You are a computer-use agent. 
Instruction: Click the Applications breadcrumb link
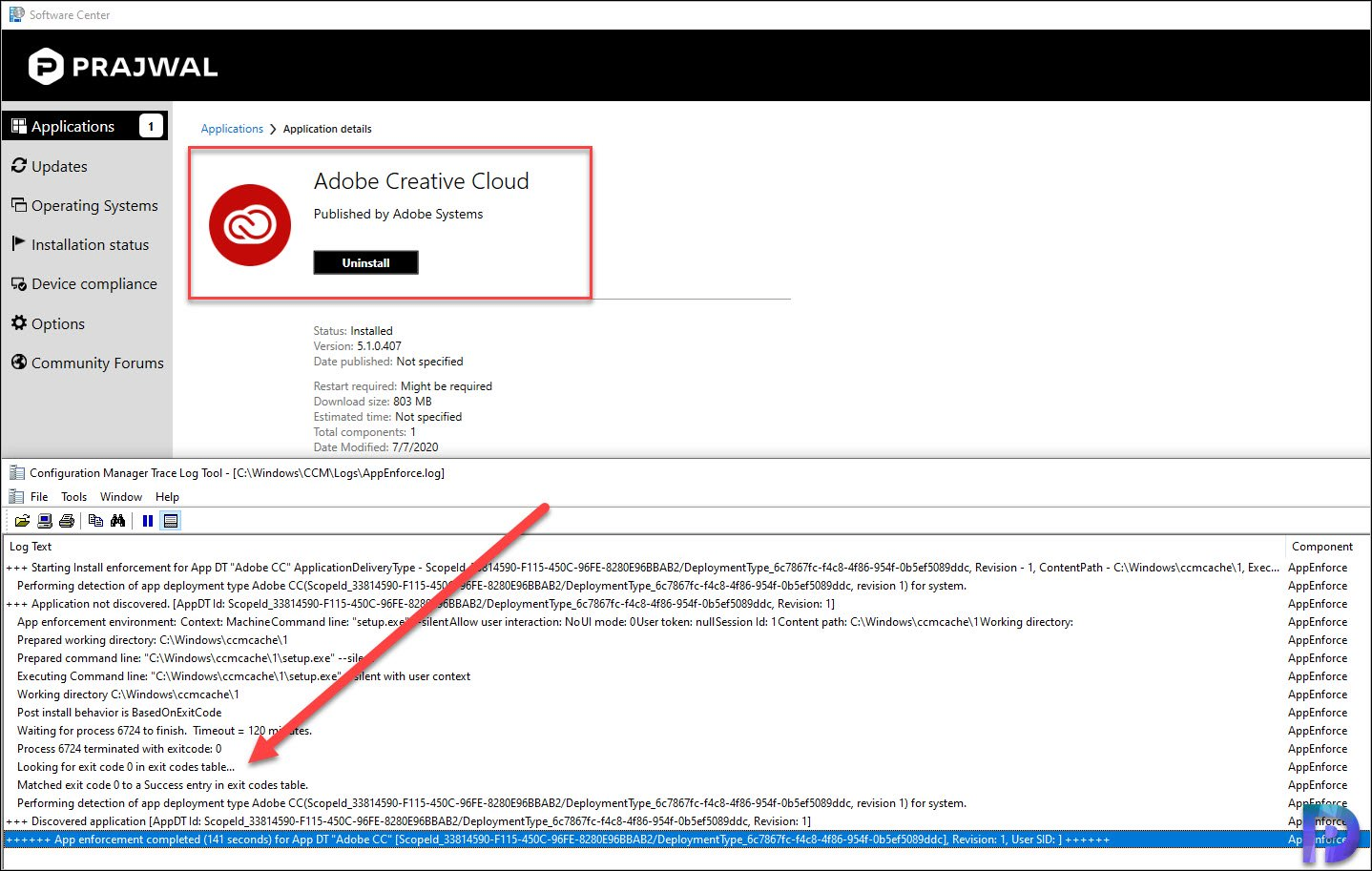232,129
